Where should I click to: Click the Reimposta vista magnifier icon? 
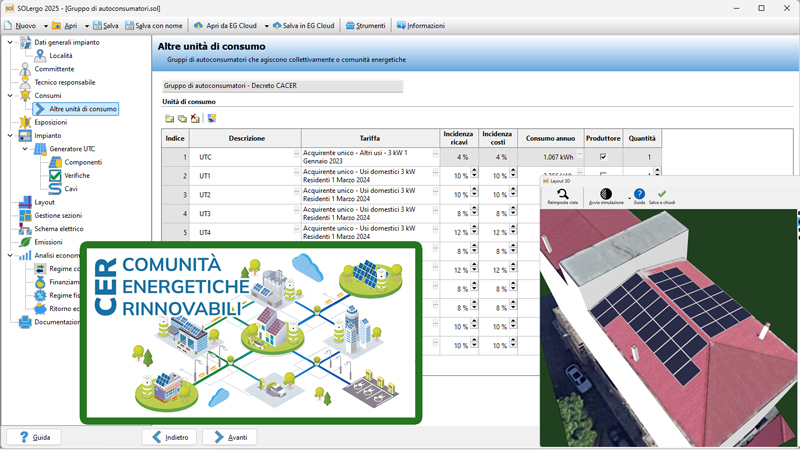pos(563,194)
